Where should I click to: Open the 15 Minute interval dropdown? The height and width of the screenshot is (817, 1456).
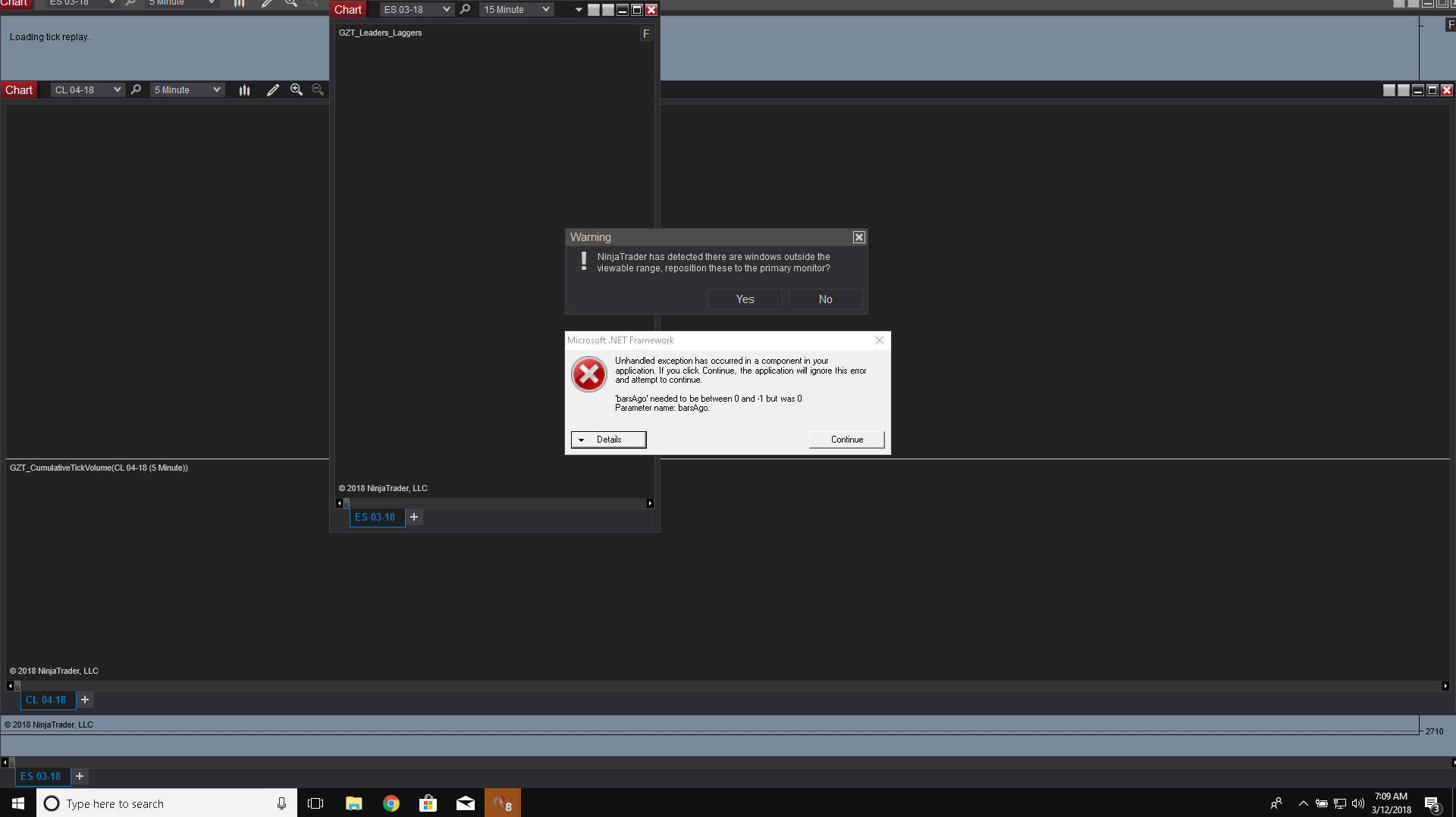tap(516, 10)
